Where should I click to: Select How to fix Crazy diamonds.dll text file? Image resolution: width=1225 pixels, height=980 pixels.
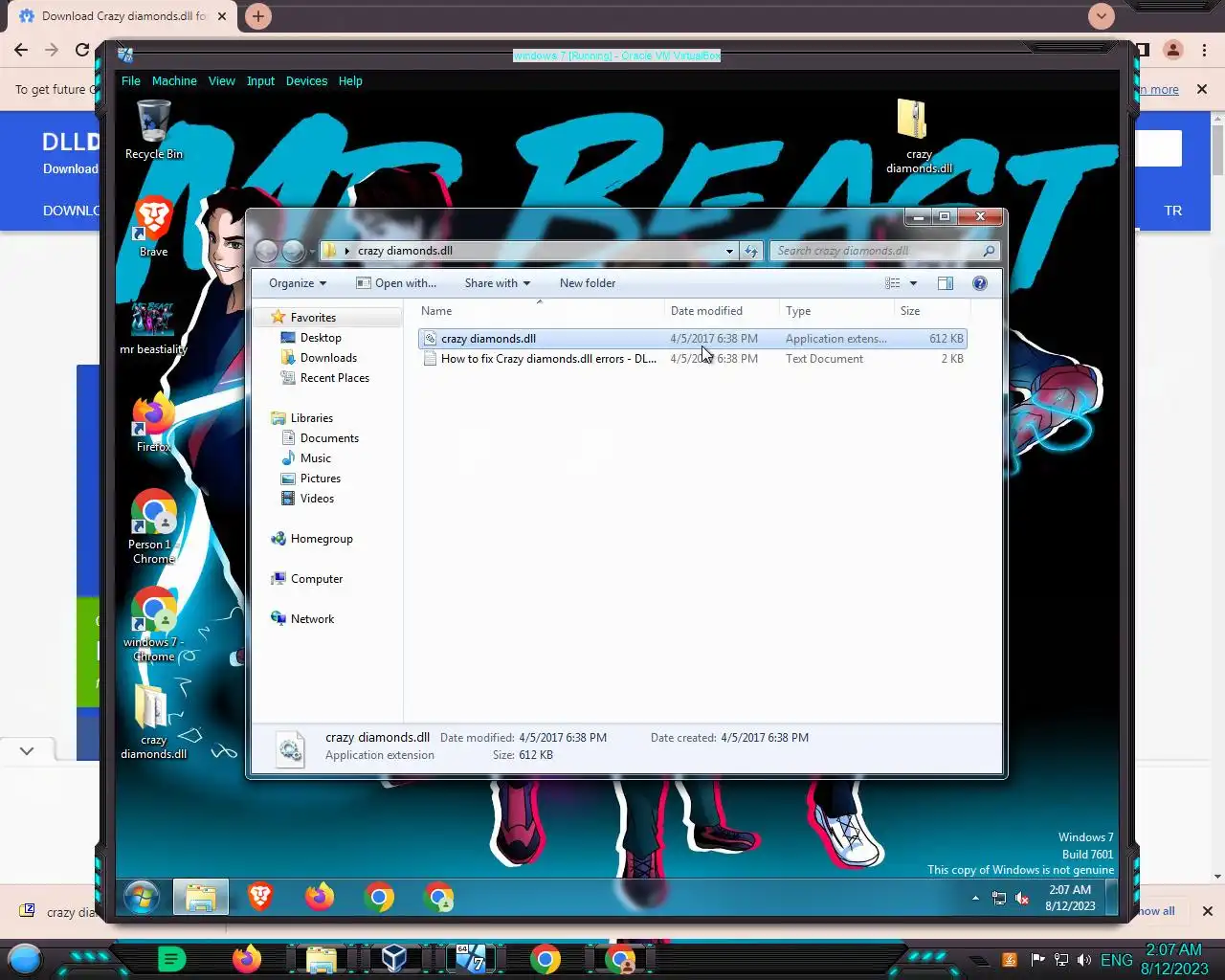tap(693, 359)
